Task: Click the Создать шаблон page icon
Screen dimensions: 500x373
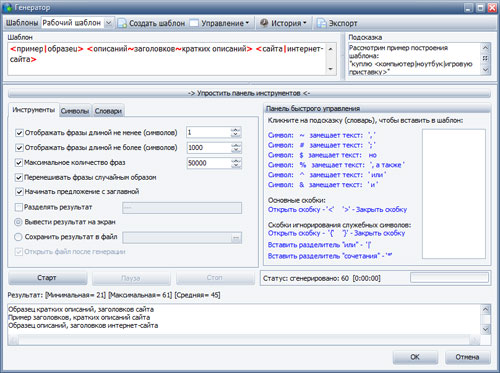Action: tap(122, 23)
